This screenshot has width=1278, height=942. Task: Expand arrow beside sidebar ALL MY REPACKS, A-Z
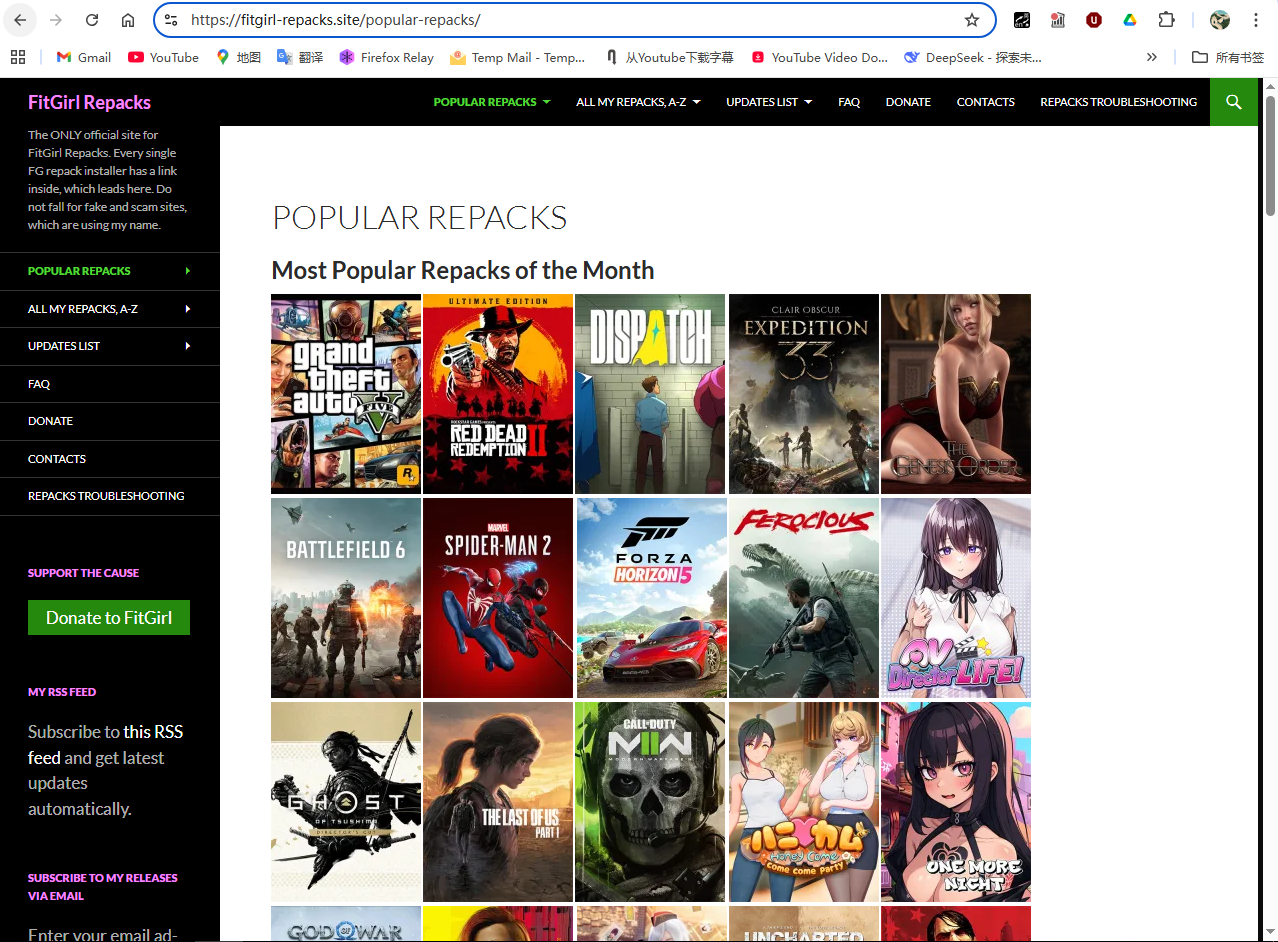(x=188, y=309)
